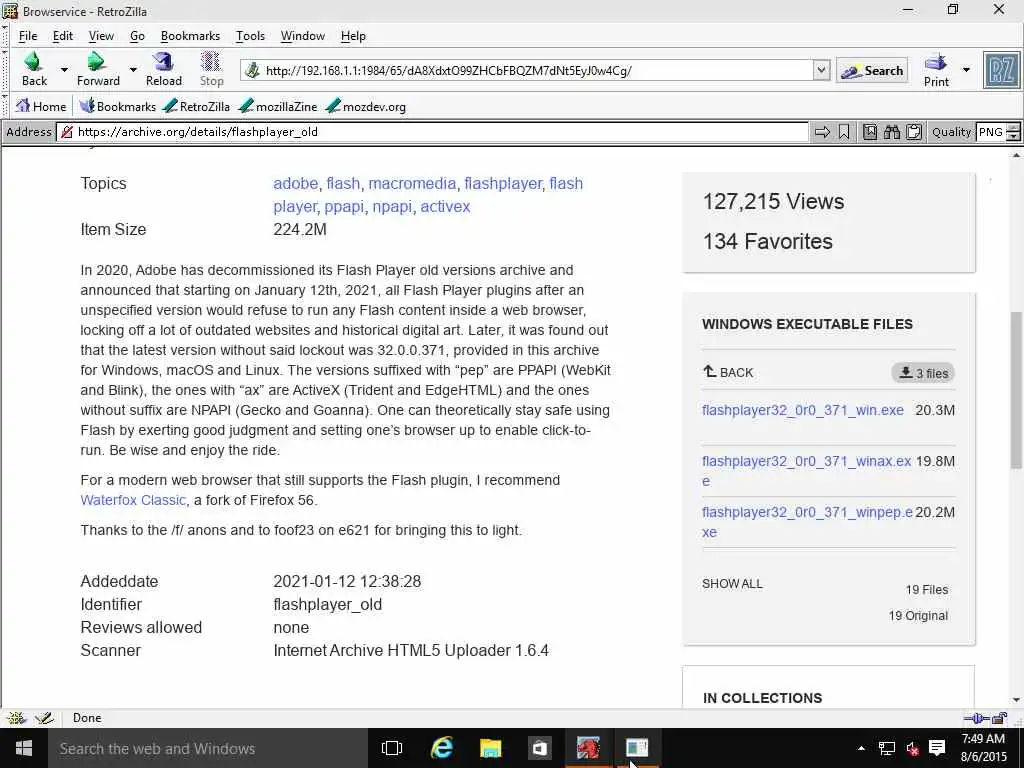Click the PNG quality value field
This screenshot has width=1024, height=768.
point(991,132)
